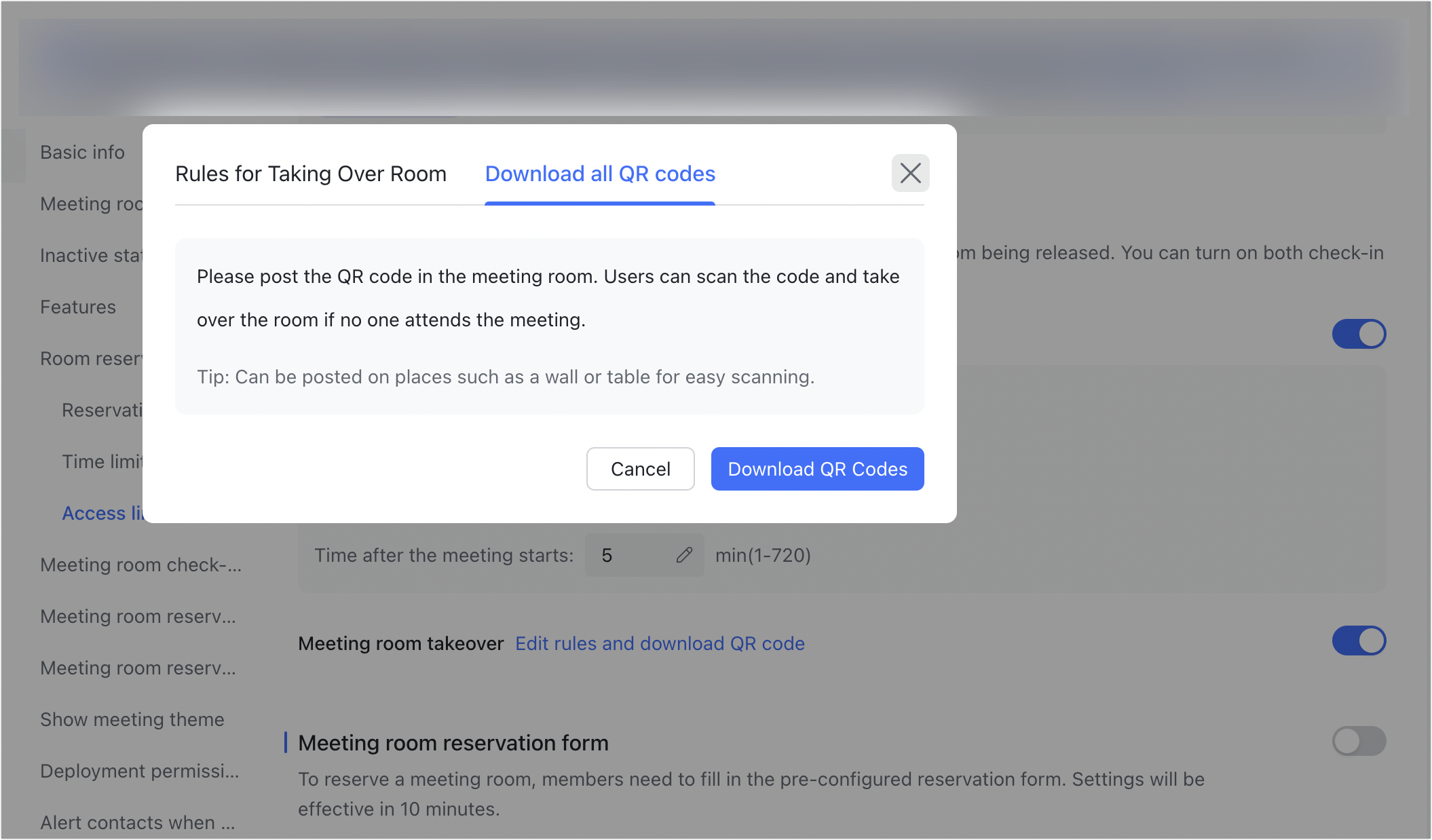Click the Download QR Codes button
This screenshot has width=1432, height=840.
(x=817, y=468)
